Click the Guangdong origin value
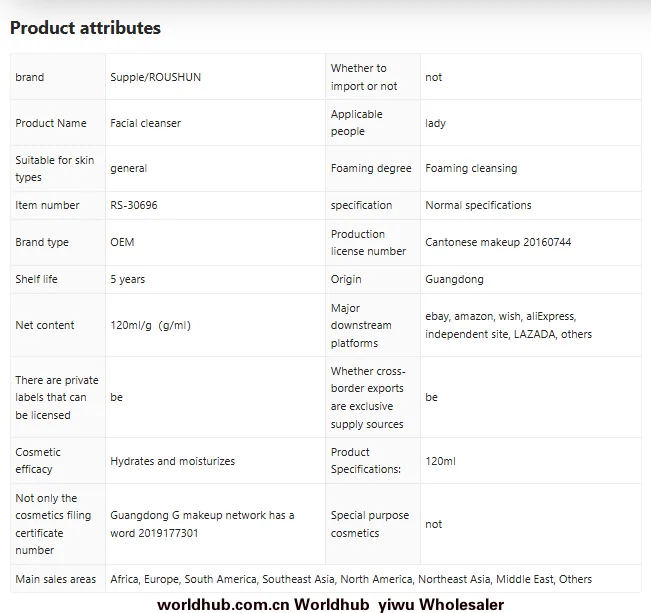Viewport: 651px width, 613px height. coord(454,279)
